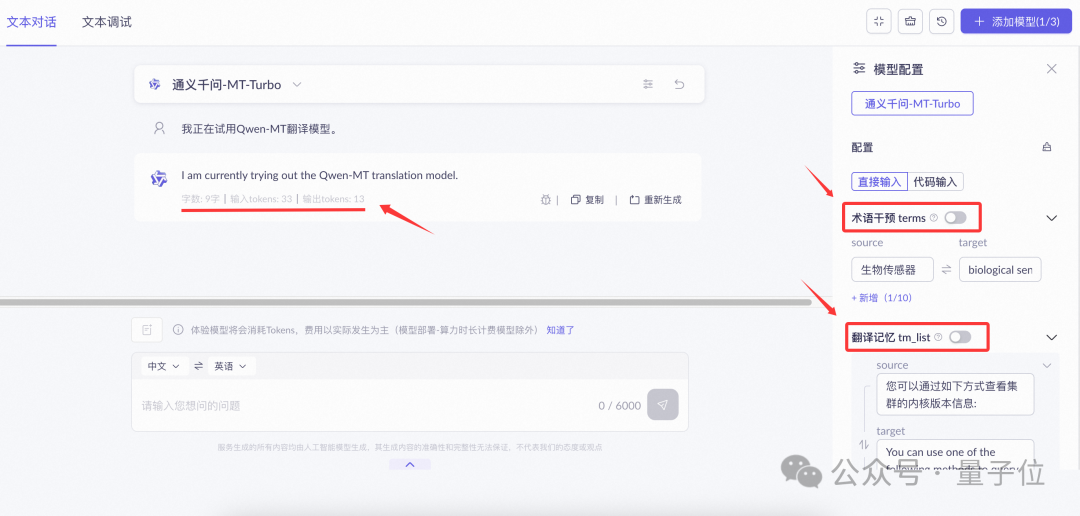Click the 重新生成 regenerate button
The image size is (1080, 516).
click(656, 200)
